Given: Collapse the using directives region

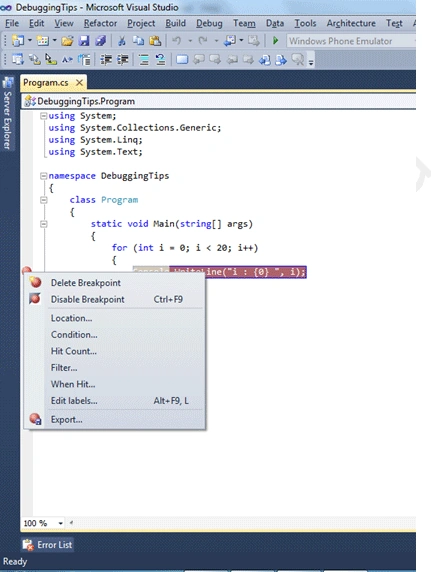Looking at the screenshot, I should click(43, 116).
